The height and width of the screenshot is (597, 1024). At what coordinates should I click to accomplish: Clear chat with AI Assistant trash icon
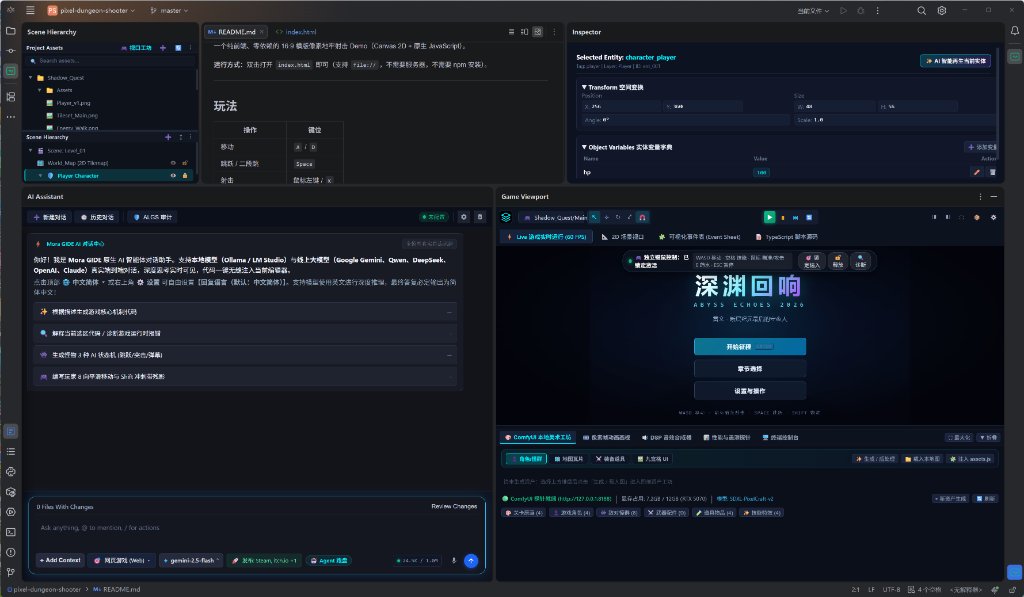click(480, 217)
